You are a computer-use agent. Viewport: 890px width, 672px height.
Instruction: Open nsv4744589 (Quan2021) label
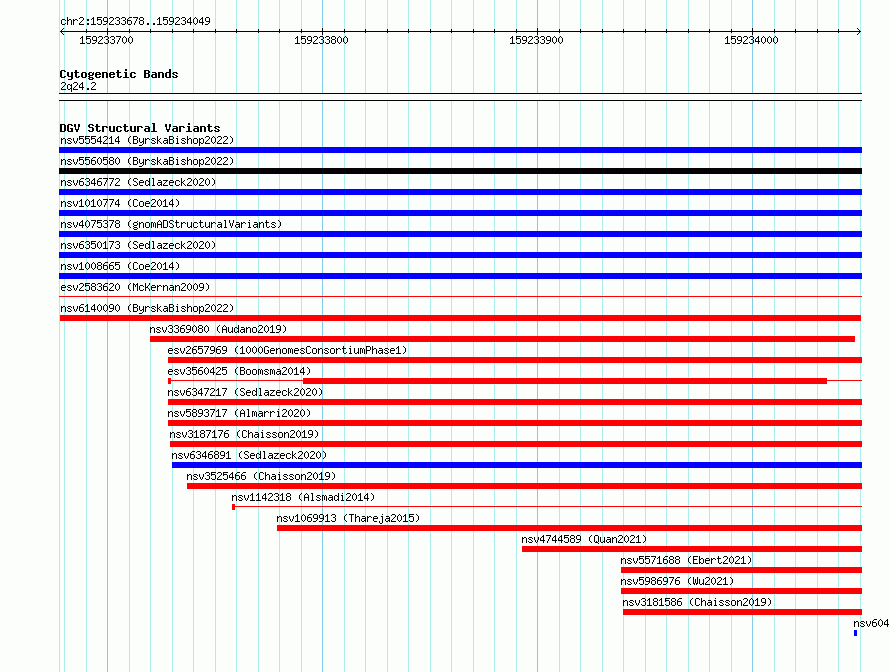[584, 539]
